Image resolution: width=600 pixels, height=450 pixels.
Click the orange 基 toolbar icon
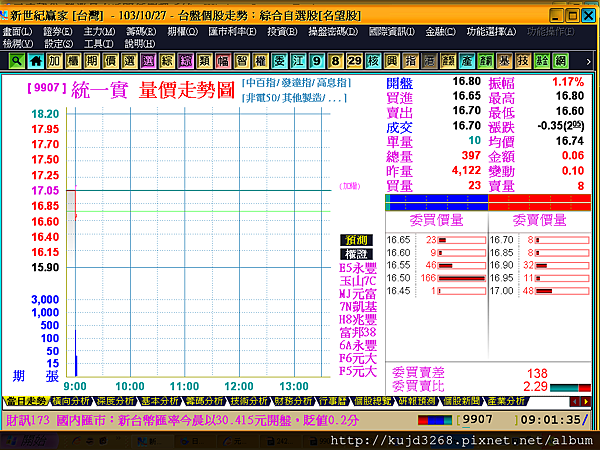[504, 61]
